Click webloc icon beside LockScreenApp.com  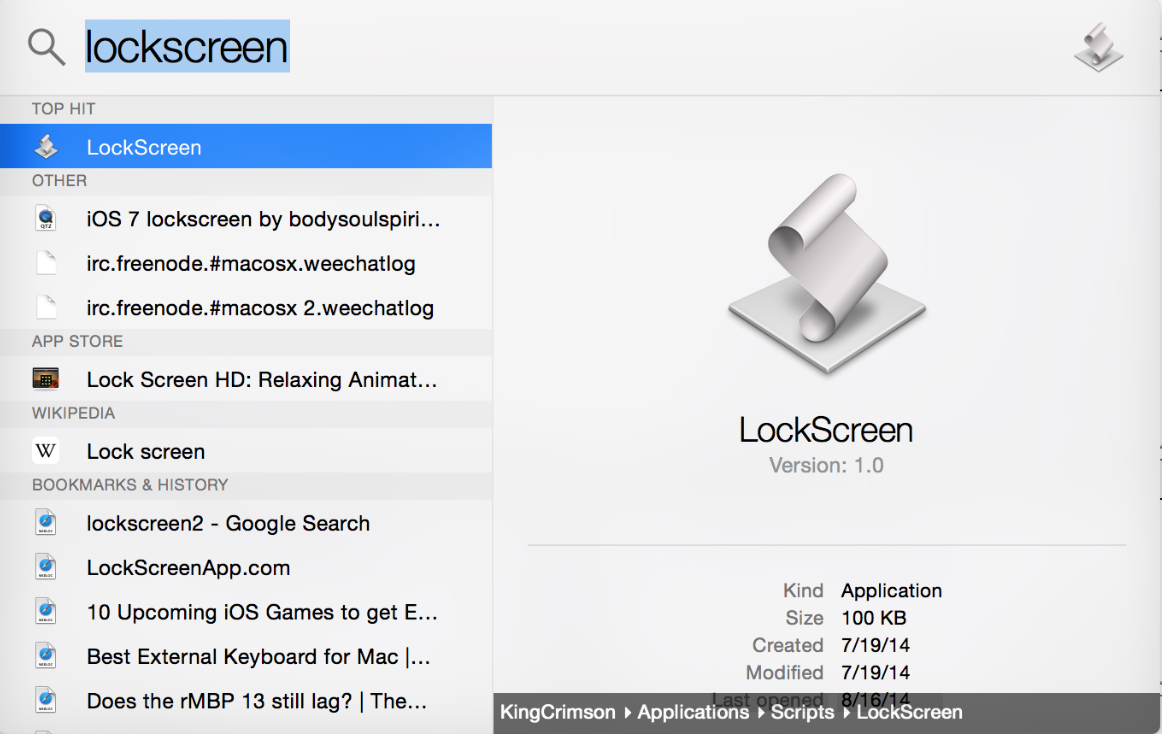point(46,567)
